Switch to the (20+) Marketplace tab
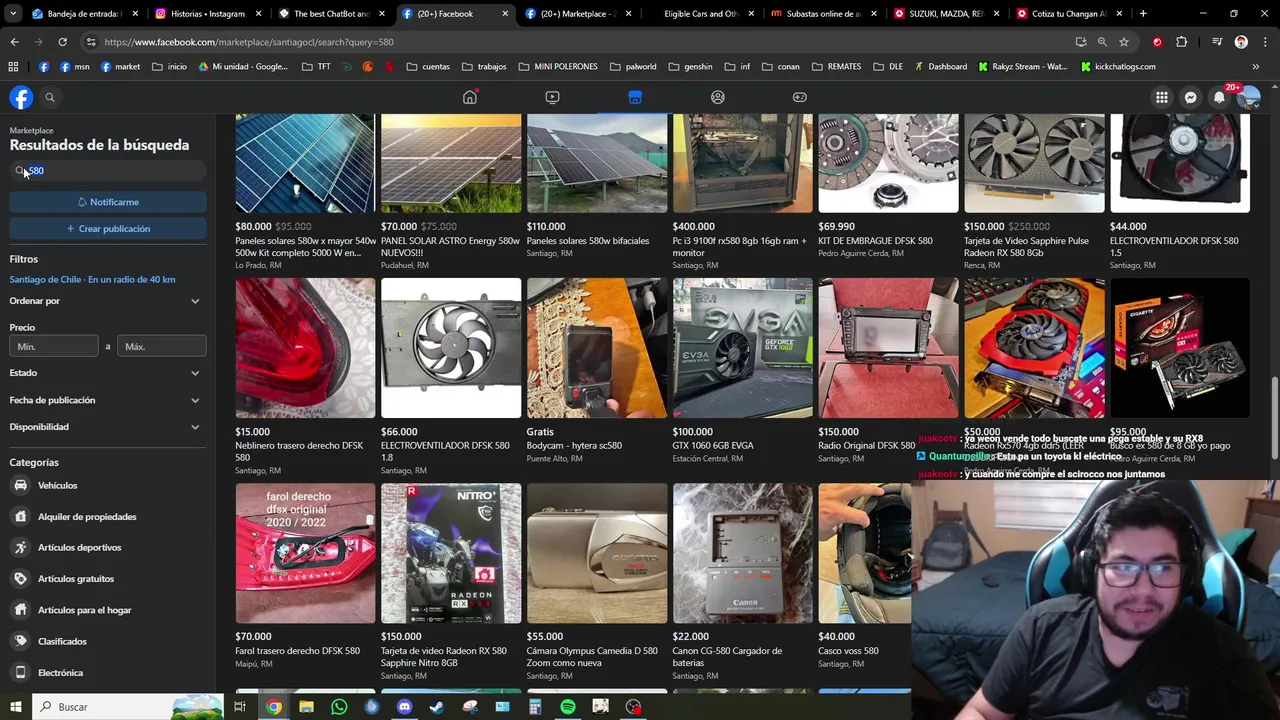Screen dimensions: 1280x720 579,14
